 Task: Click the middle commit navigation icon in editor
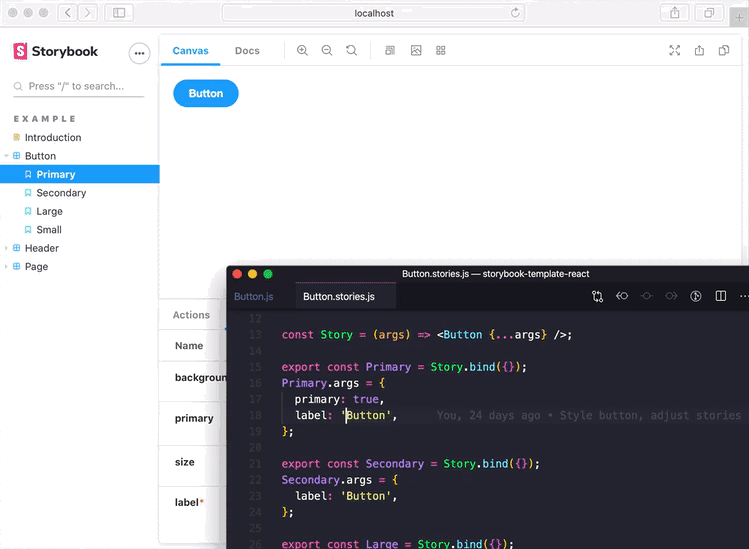647,296
